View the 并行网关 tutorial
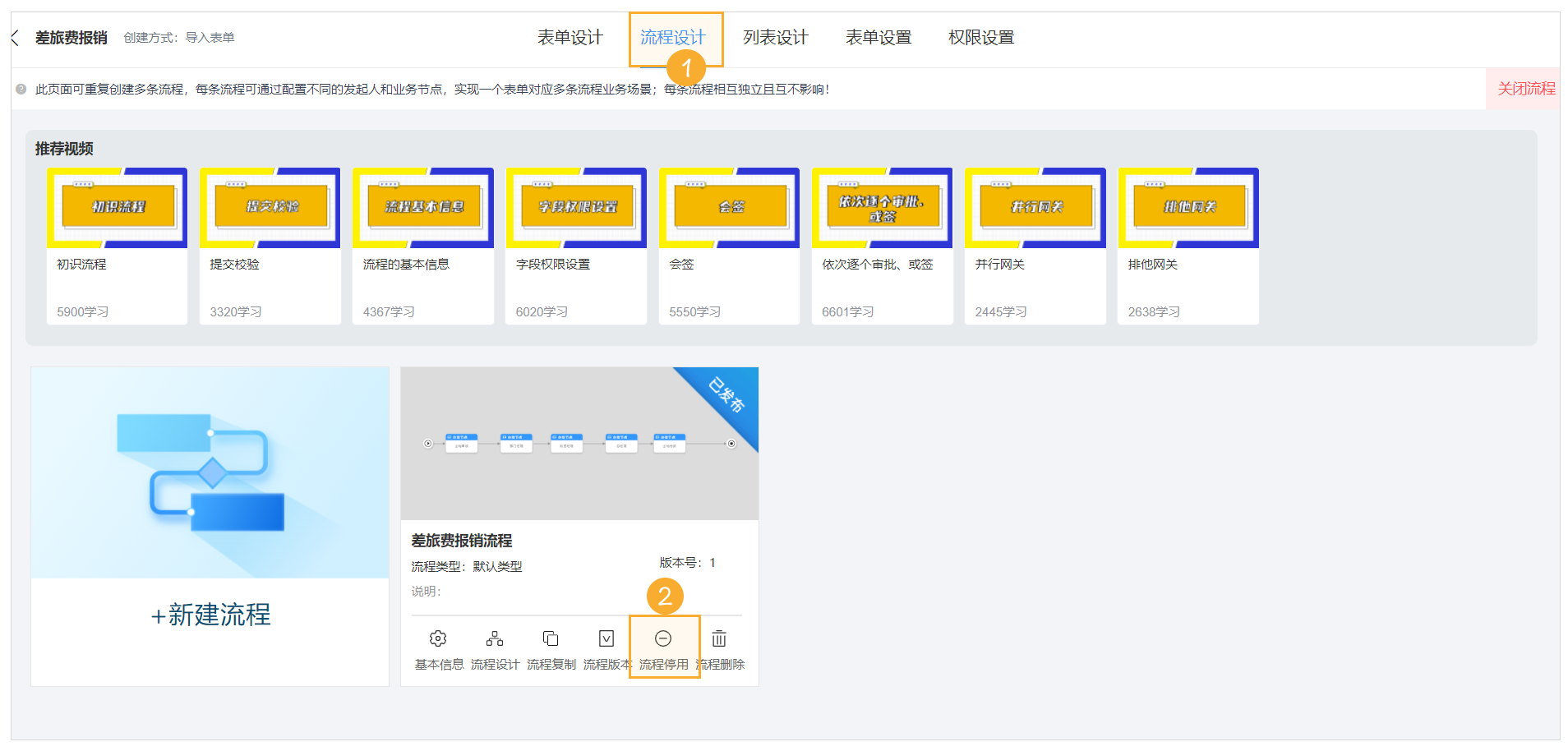1568x751 pixels. 1034,207
